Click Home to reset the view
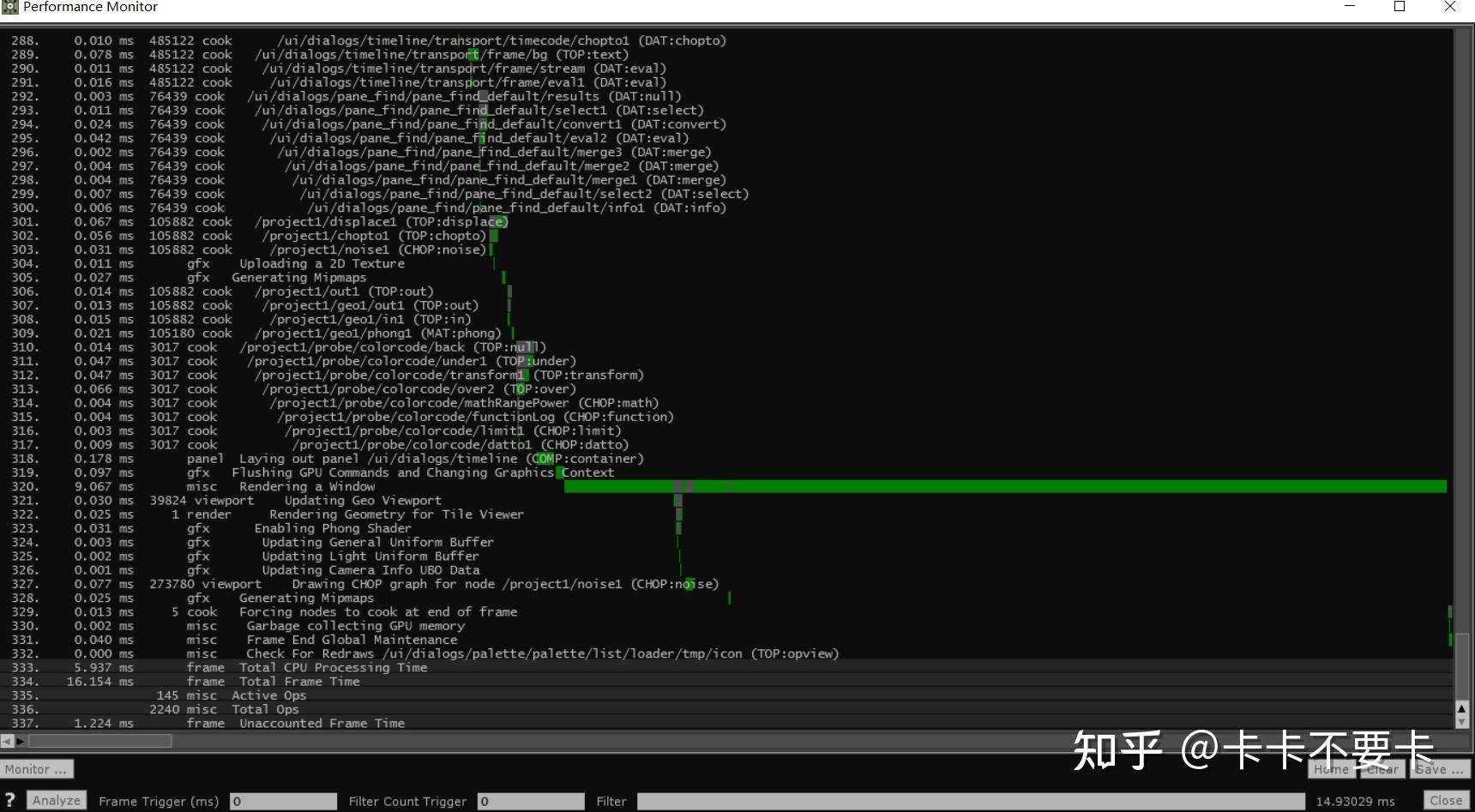This screenshot has height=812, width=1475. pos(1330,769)
